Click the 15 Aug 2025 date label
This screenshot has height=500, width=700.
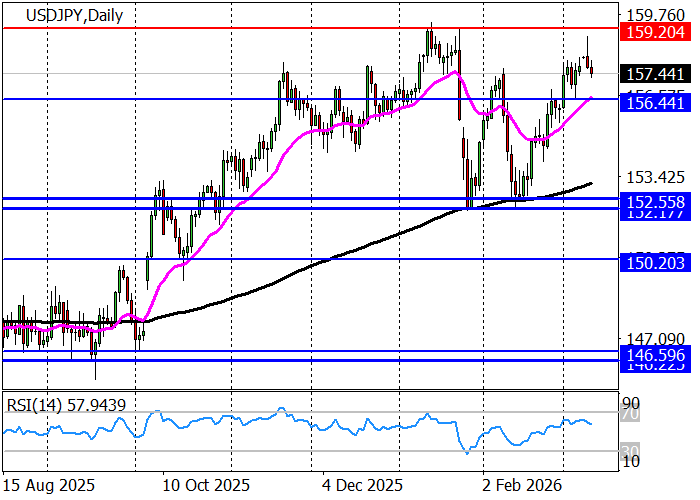[50, 485]
